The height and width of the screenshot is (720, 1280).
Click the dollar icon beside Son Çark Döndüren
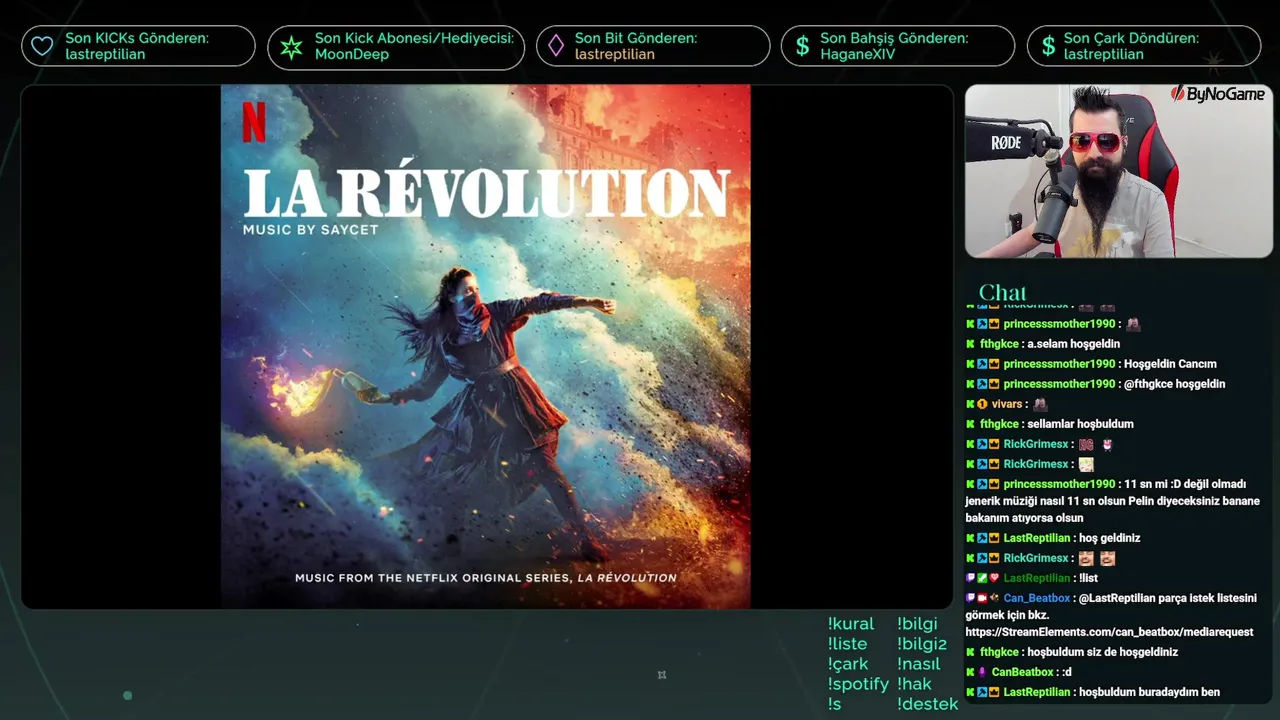click(1048, 46)
